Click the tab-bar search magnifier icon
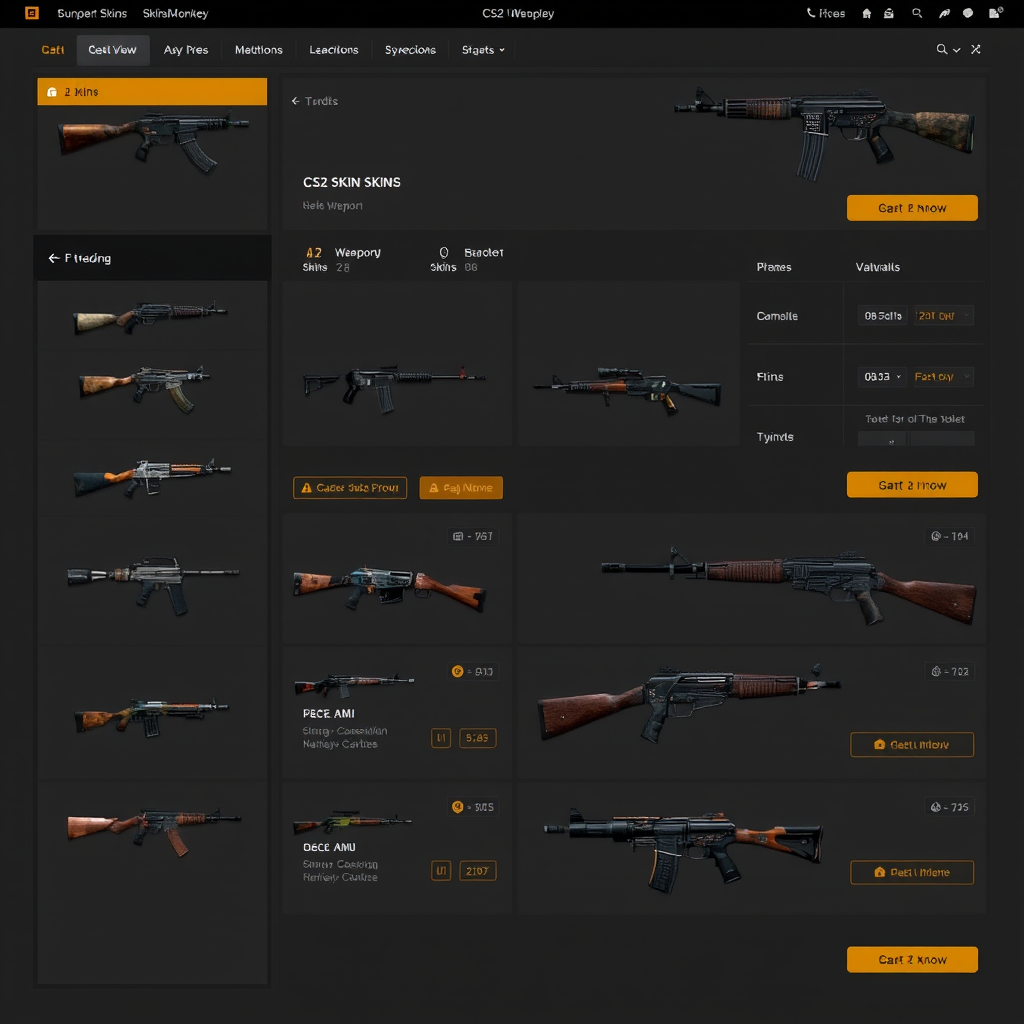This screenshot has width=1024, height=1024. point(942,50)
